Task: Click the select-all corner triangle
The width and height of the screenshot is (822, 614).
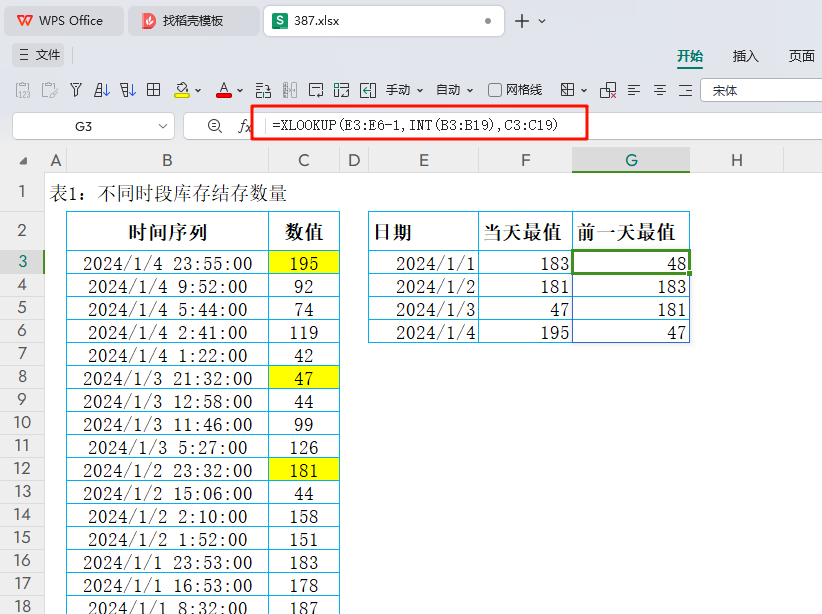Action: click(23, 161)
